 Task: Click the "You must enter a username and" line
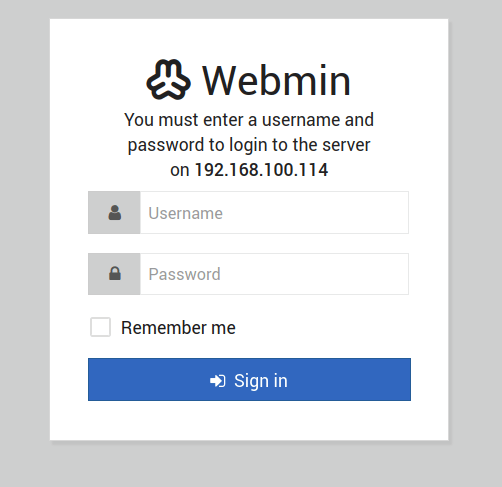coord(249,120)
